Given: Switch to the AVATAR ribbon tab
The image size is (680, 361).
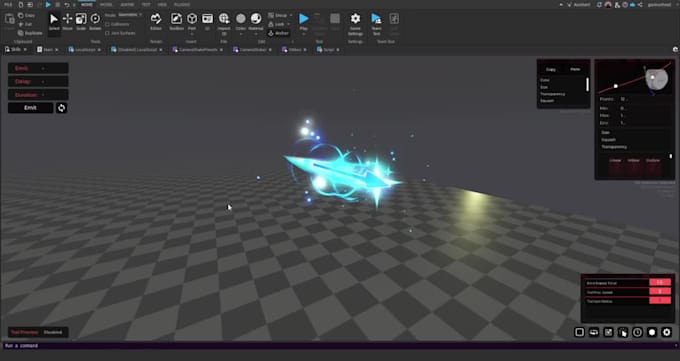Looking at the screenshot, I should click(x=127, y=4).
